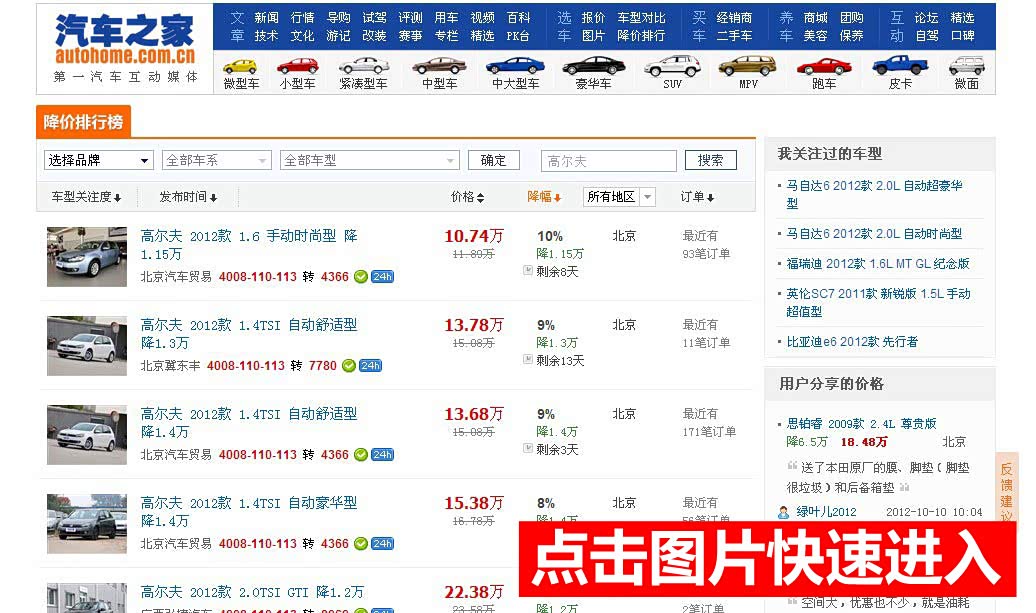Open 英伦SC7 2011款 新锐版 link

point(878,303)
